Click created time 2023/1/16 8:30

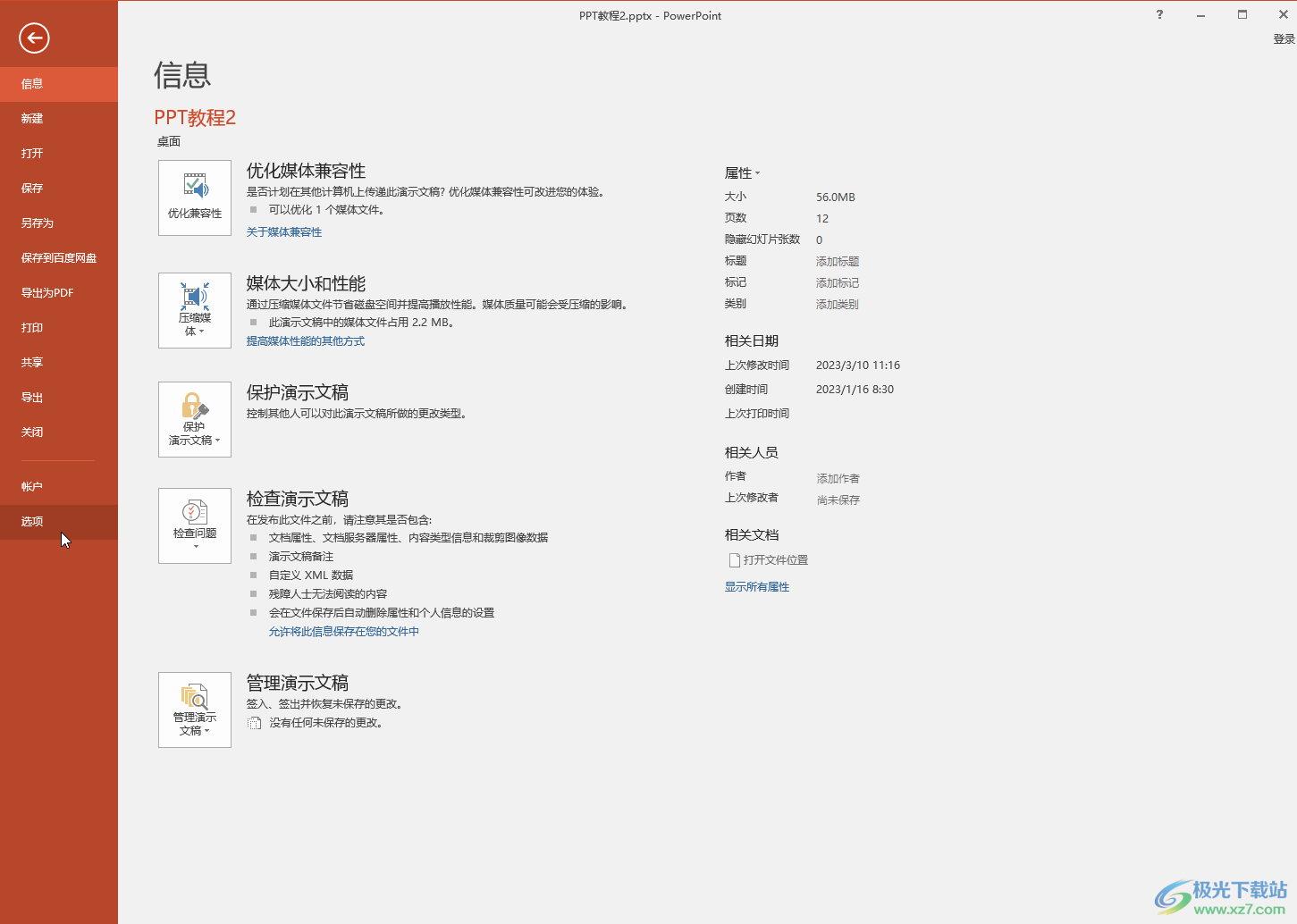tap(855, 390)
